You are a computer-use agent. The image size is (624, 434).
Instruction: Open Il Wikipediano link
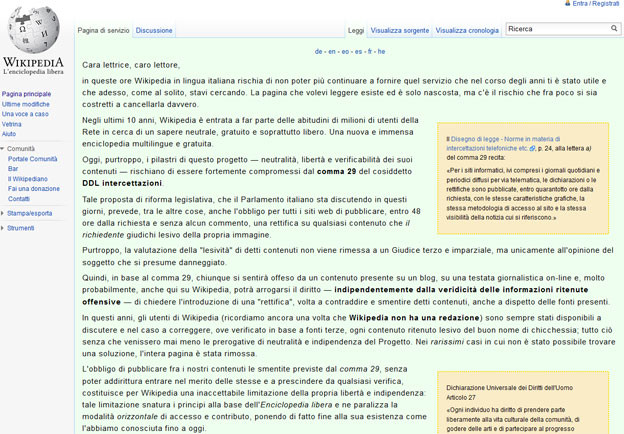tap(27, 179)
